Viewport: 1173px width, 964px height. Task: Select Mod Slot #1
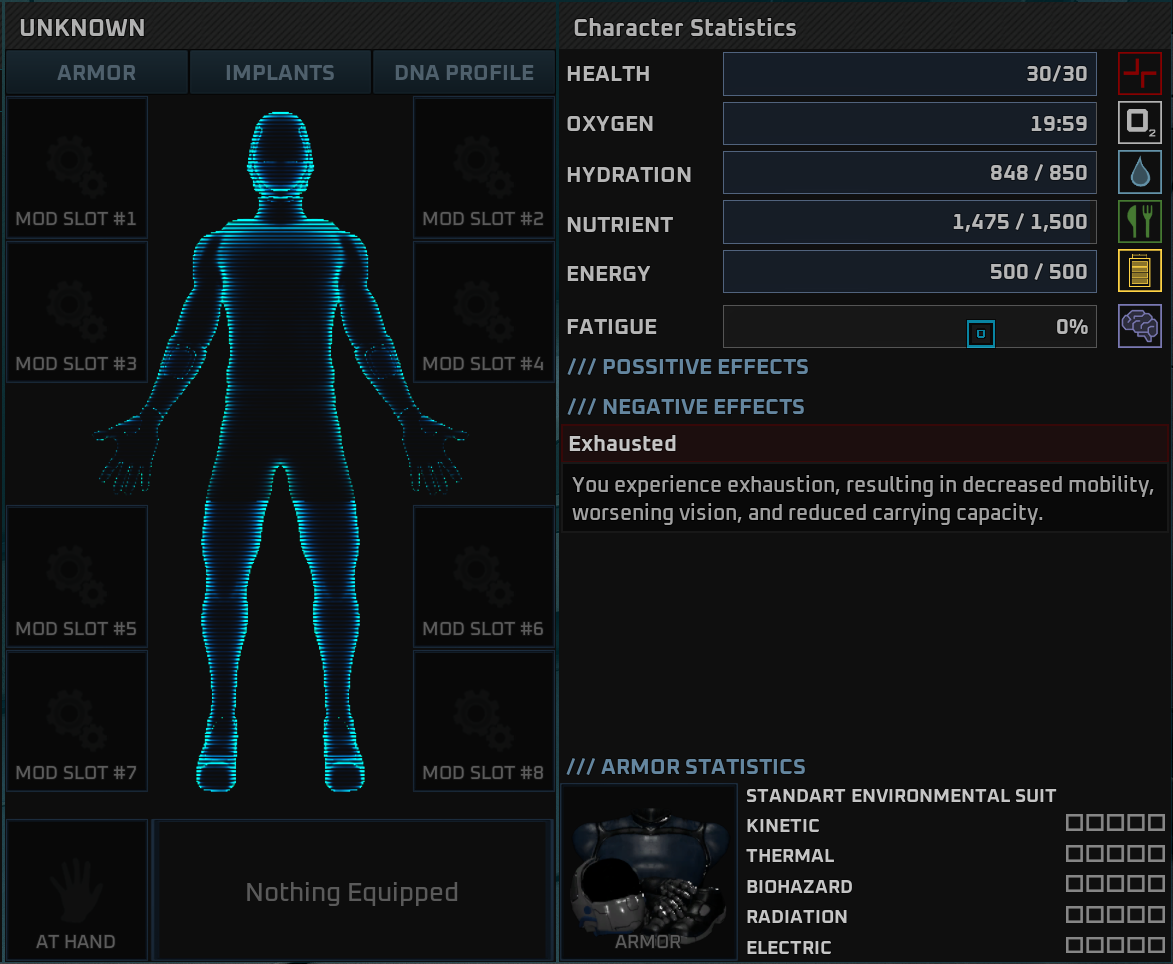76,167
